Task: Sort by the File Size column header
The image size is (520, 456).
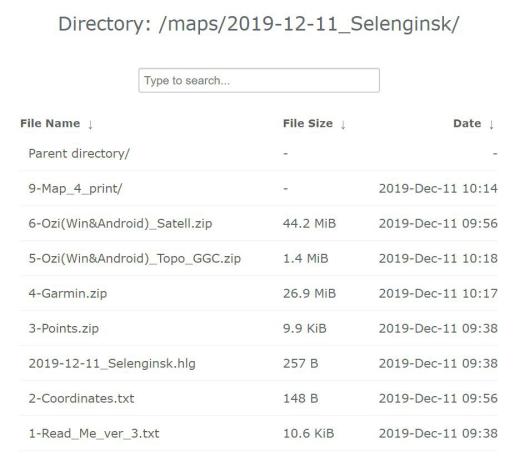Action: 308,123
